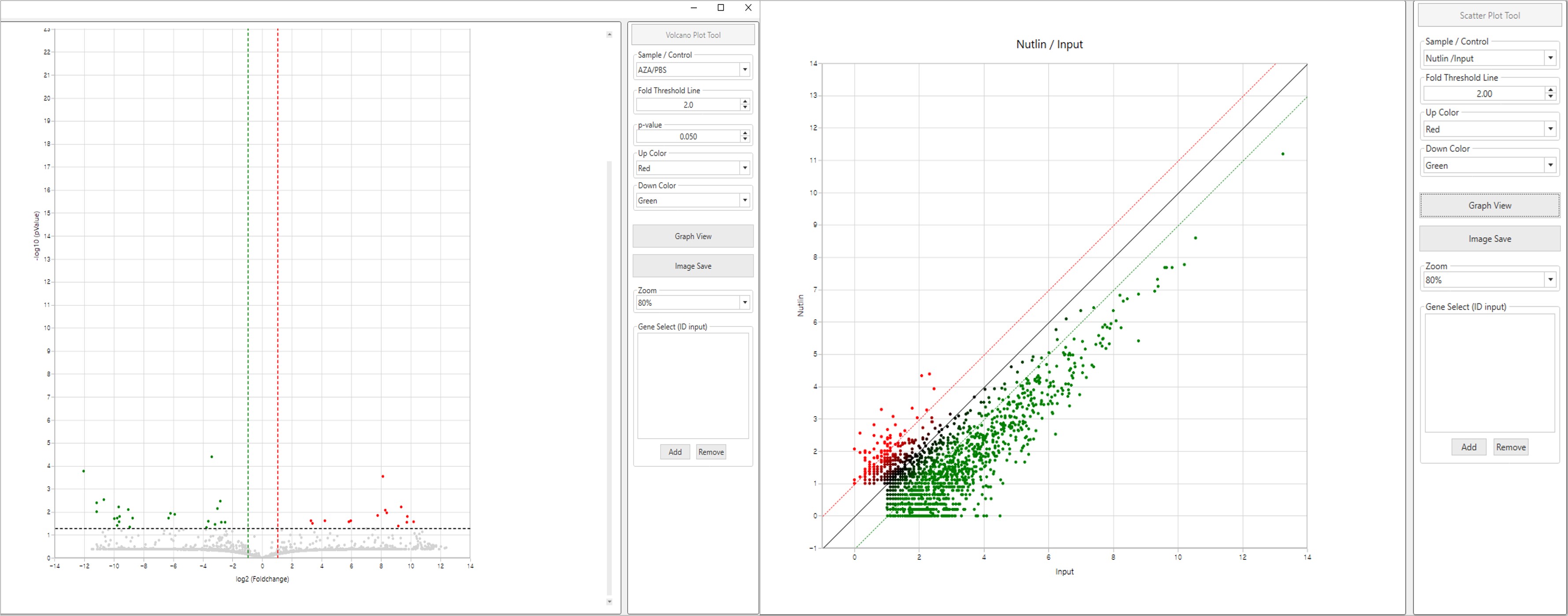Viewport: 1568px width, 616px height.
Task: Decrease volcano p-value using down arrow
Action: tap(744, 139)
